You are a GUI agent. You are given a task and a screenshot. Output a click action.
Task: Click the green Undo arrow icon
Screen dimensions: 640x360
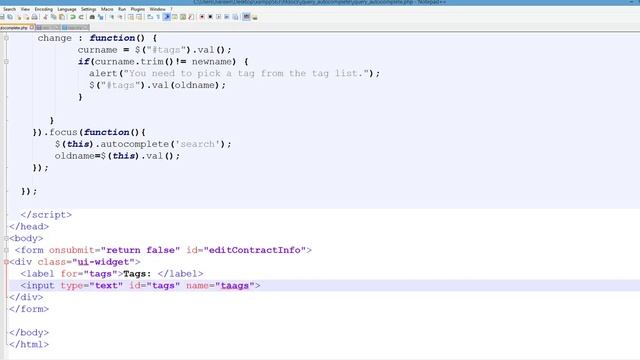[x=73, y=17]
